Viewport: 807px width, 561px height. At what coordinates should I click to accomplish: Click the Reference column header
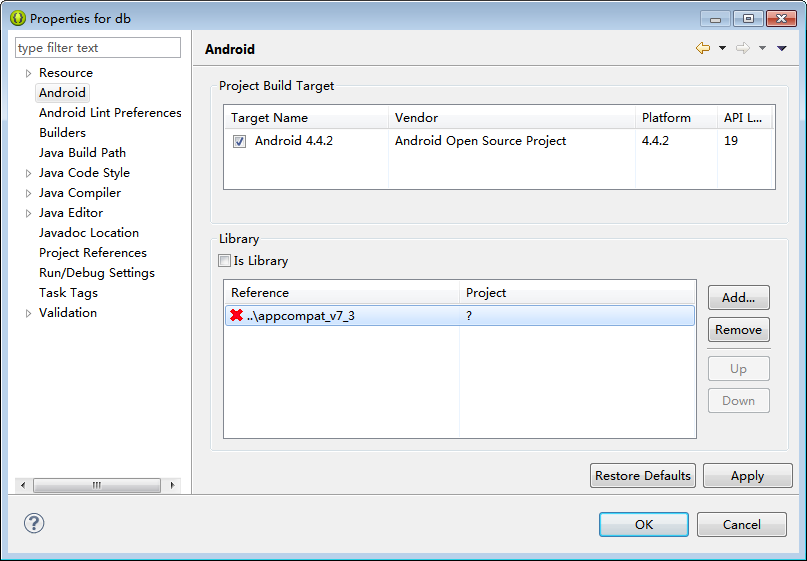[342, 293]
